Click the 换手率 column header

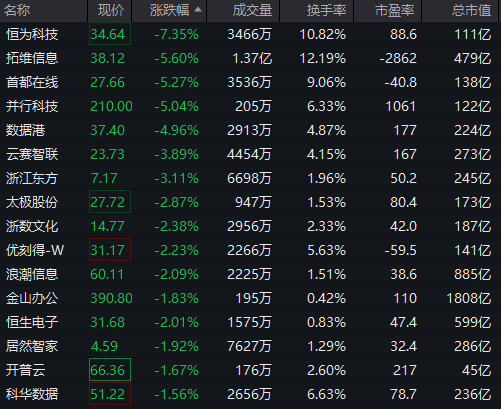click(326, 10)
